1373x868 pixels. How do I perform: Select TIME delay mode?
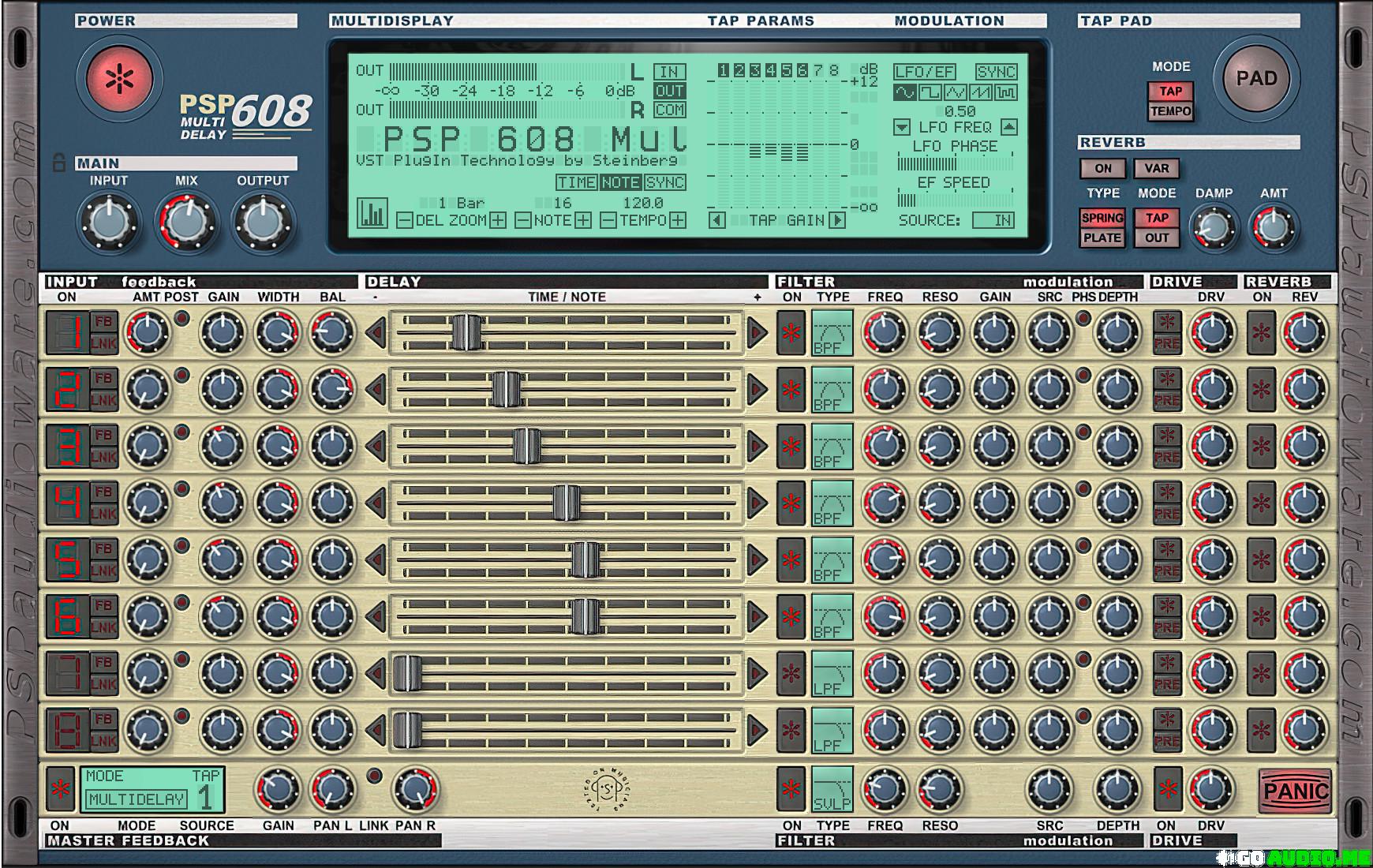coord(577,182)
